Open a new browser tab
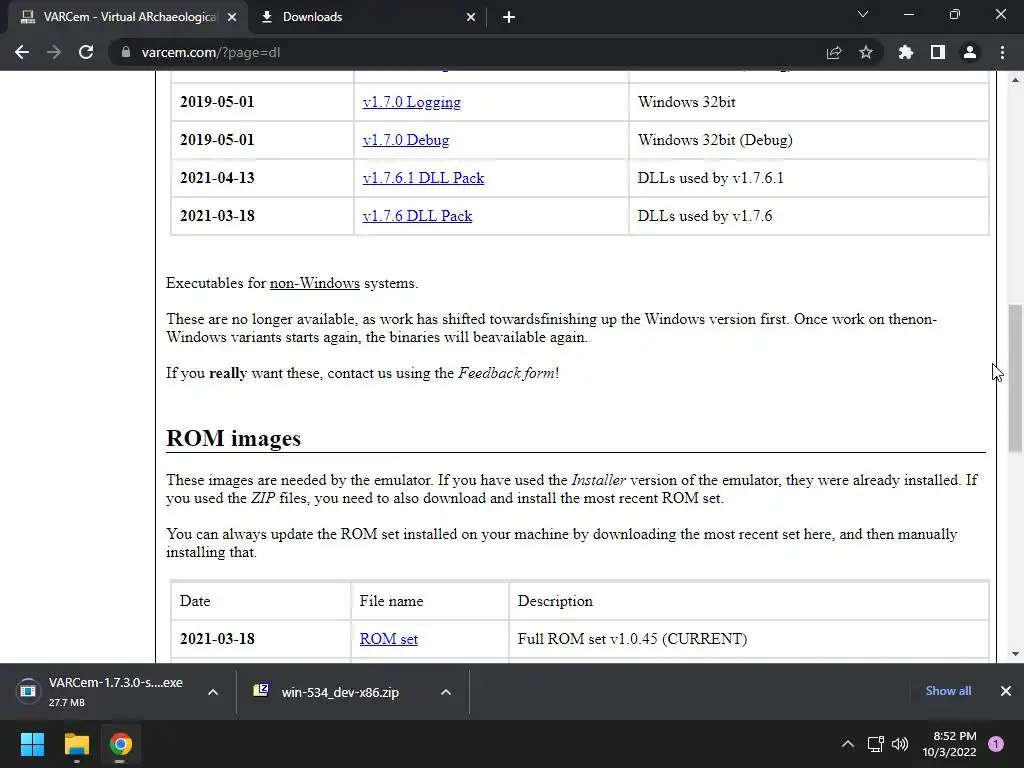 coord(509,17)
